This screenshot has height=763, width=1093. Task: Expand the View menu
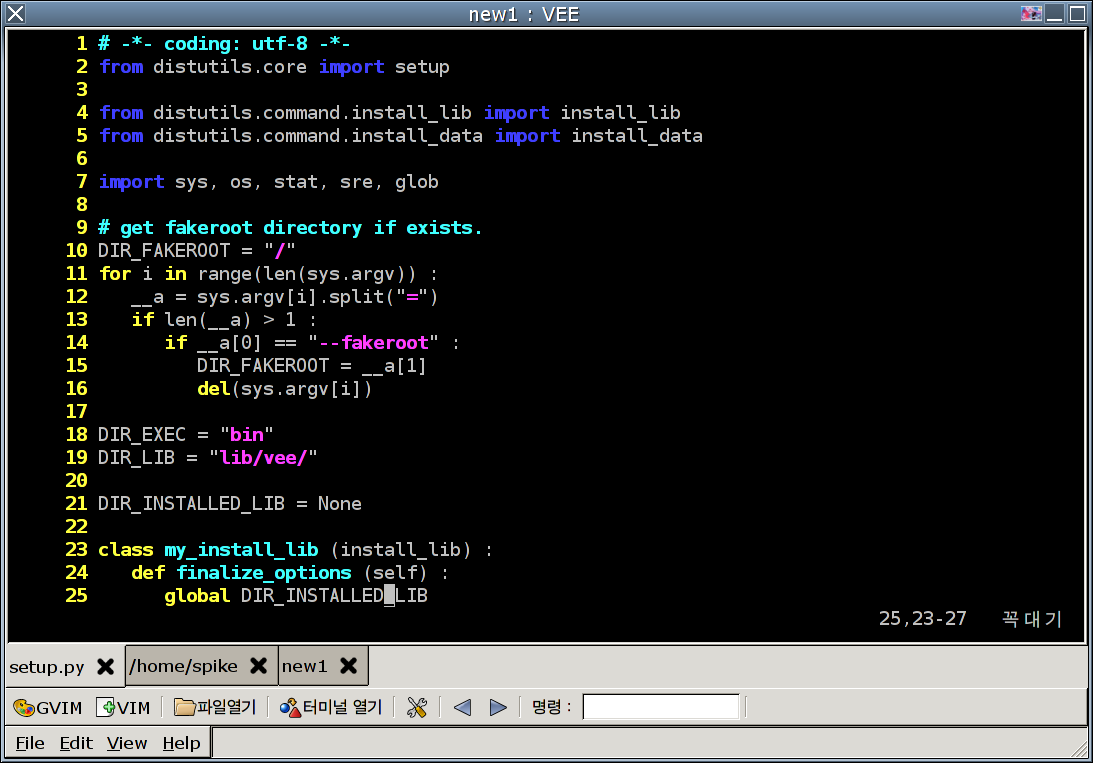click(x=127, y=743)
